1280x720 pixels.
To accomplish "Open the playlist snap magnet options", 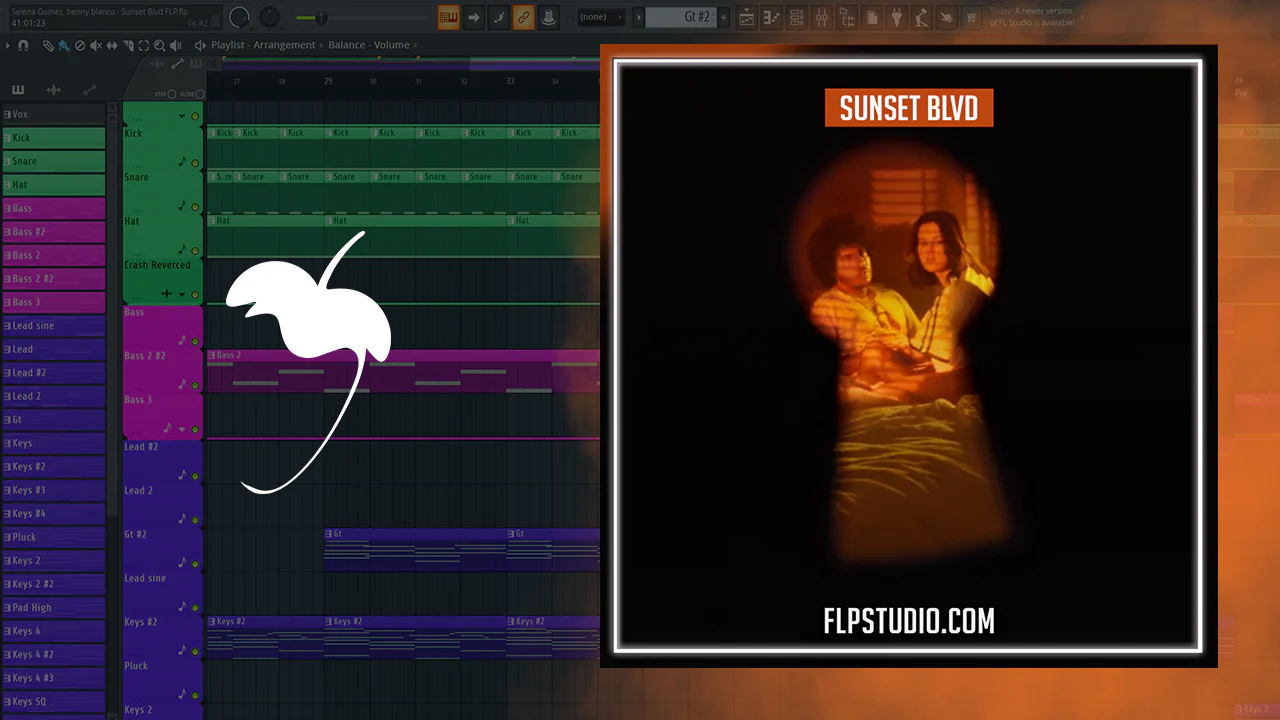I will point(24,46).
